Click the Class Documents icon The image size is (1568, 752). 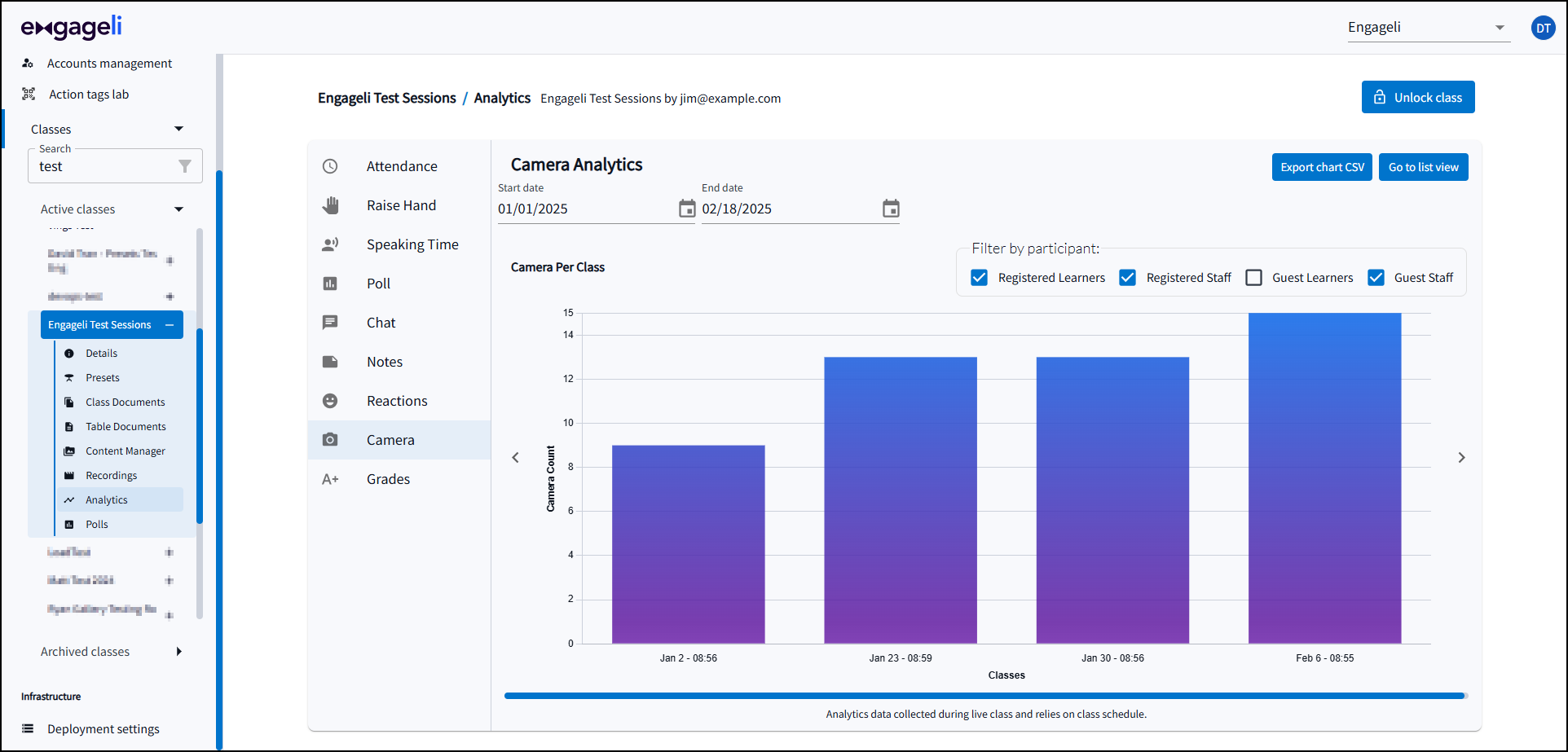(69, 402)
